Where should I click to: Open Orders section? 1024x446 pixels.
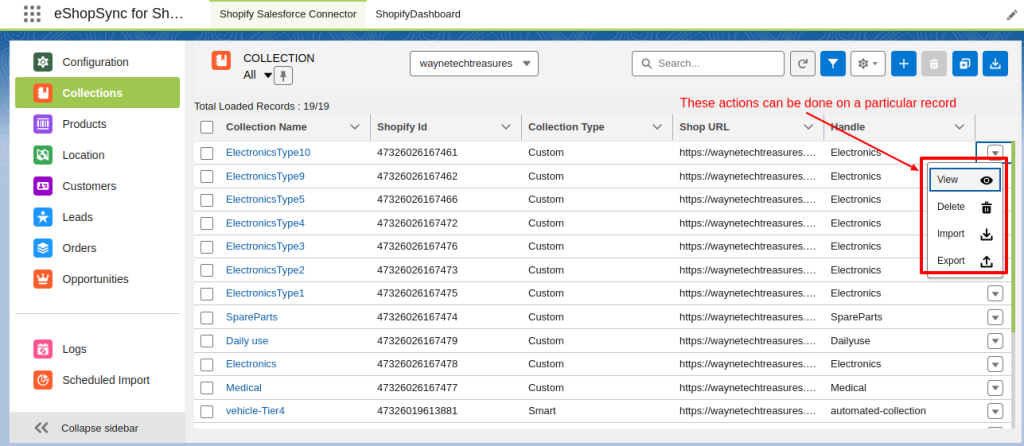(x=97, y=248)
